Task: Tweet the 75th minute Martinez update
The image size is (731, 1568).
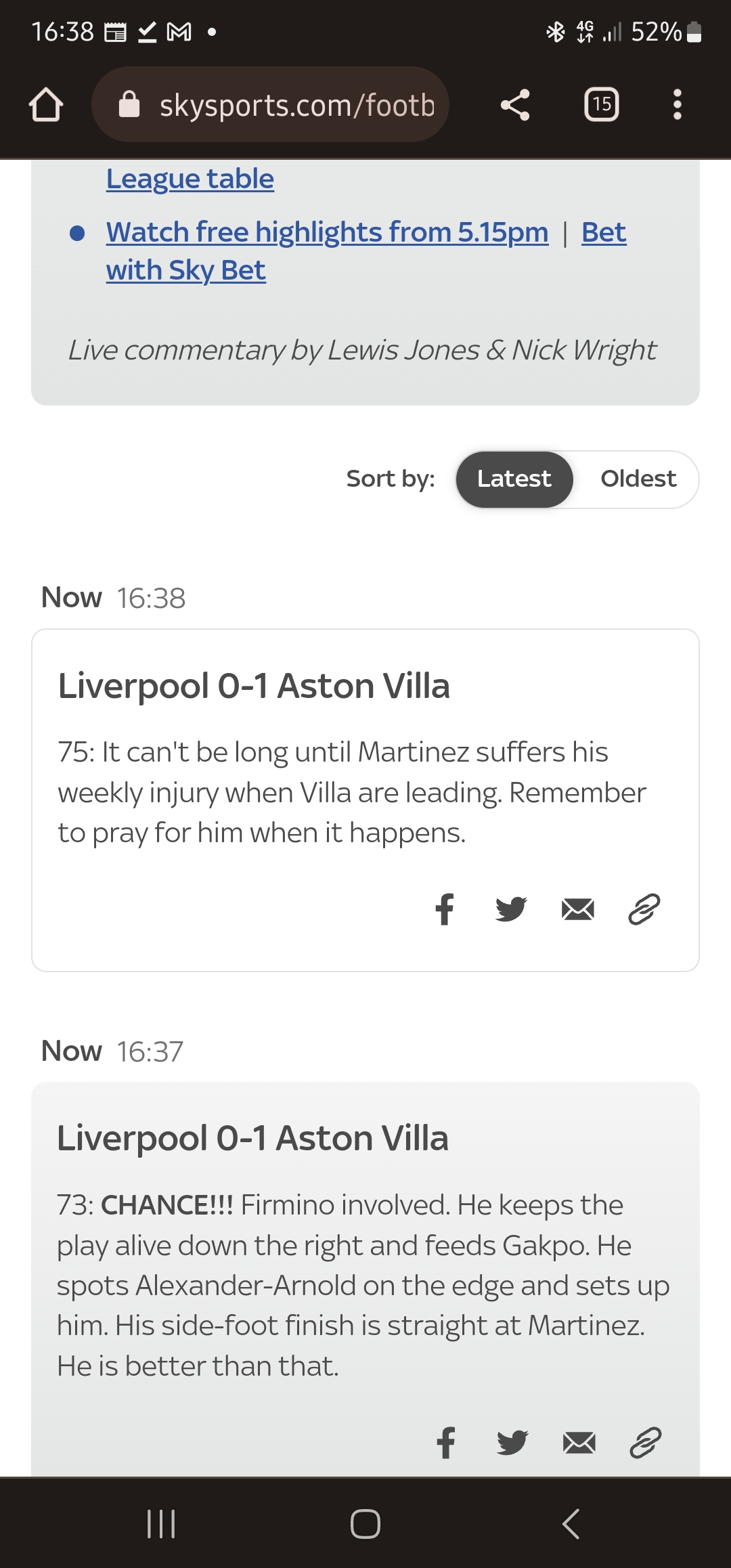Action: pos(511,909)
